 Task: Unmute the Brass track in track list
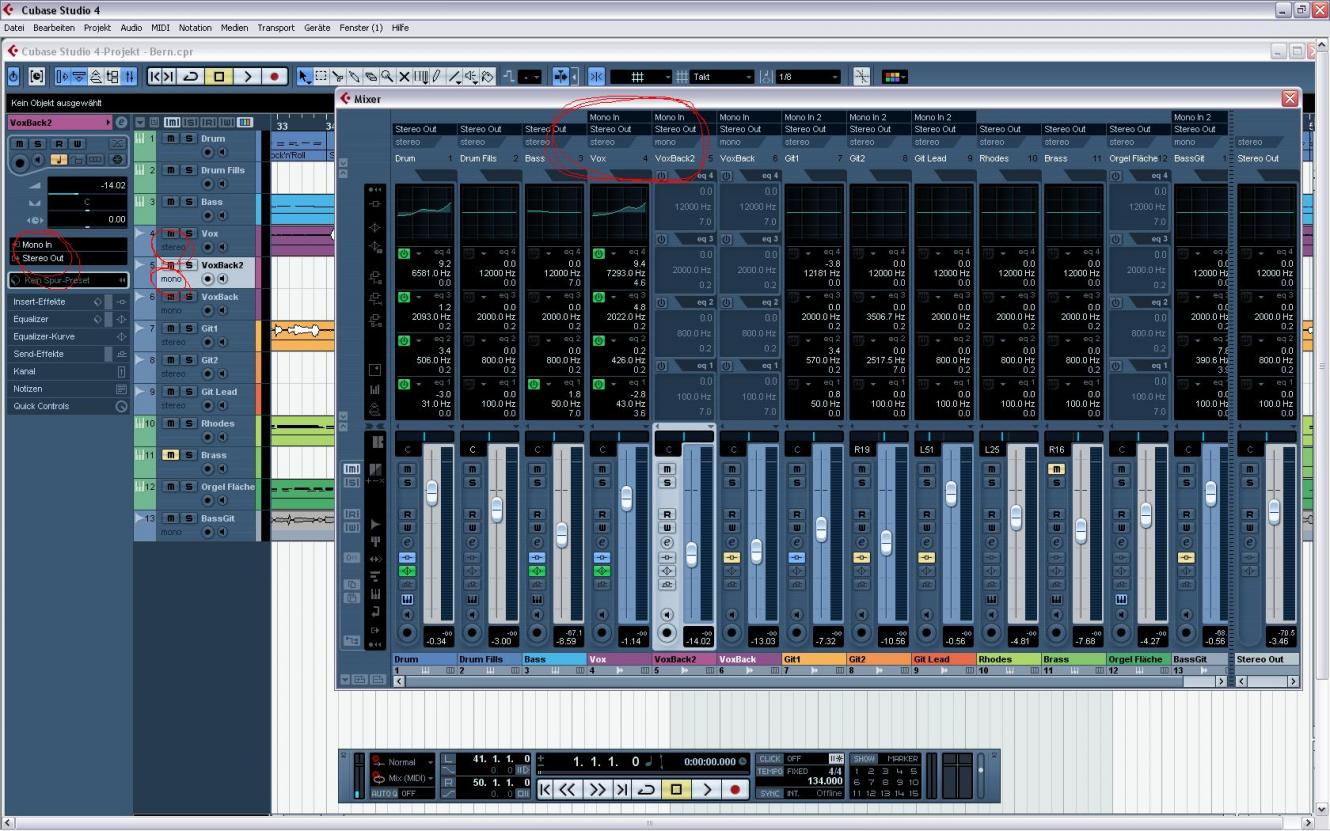(171, 454)
